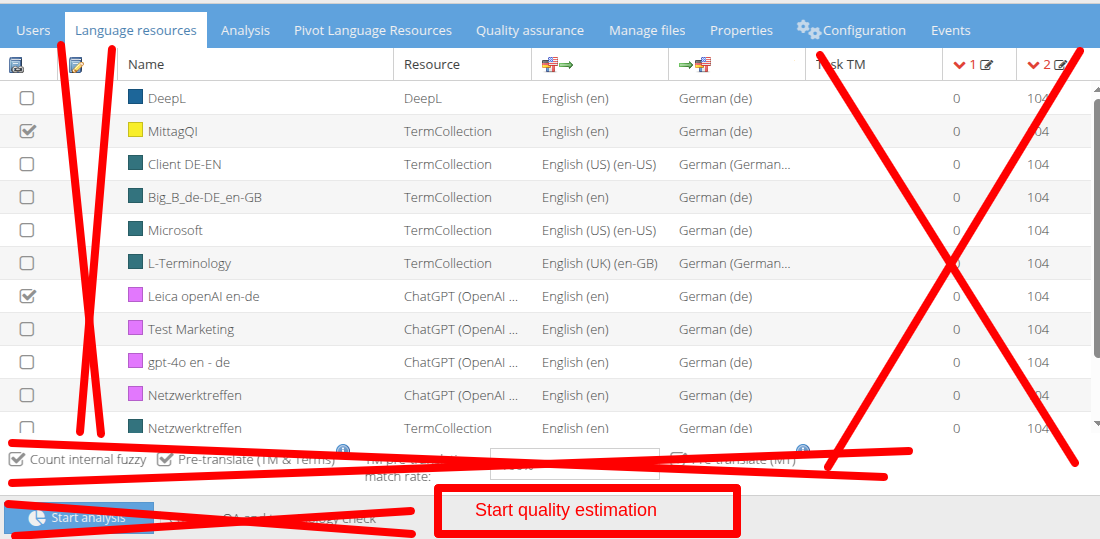This screenshot has height=539, width=1100.
Task: Click the write access column header icon
Action: tap(76, 65)
